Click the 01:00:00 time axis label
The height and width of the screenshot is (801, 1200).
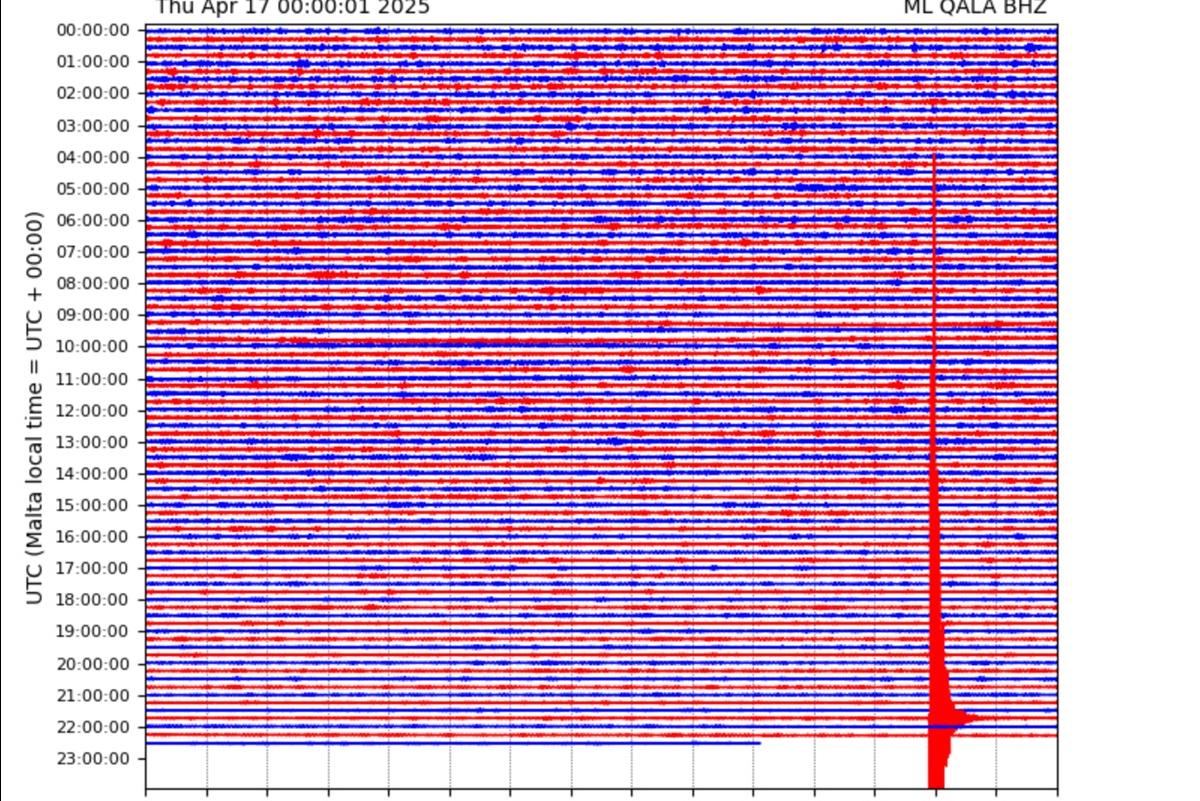[93, 62]
